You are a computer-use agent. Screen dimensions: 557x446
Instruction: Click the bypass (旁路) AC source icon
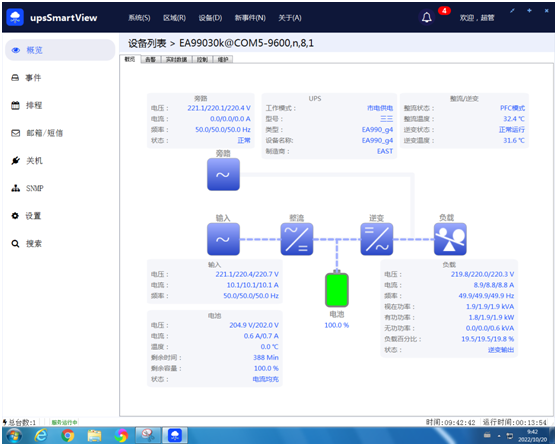coord(223,174)
